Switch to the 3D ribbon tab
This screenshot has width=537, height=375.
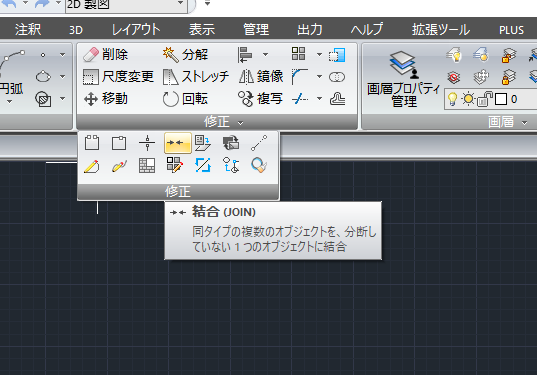[x=76, y=30]
